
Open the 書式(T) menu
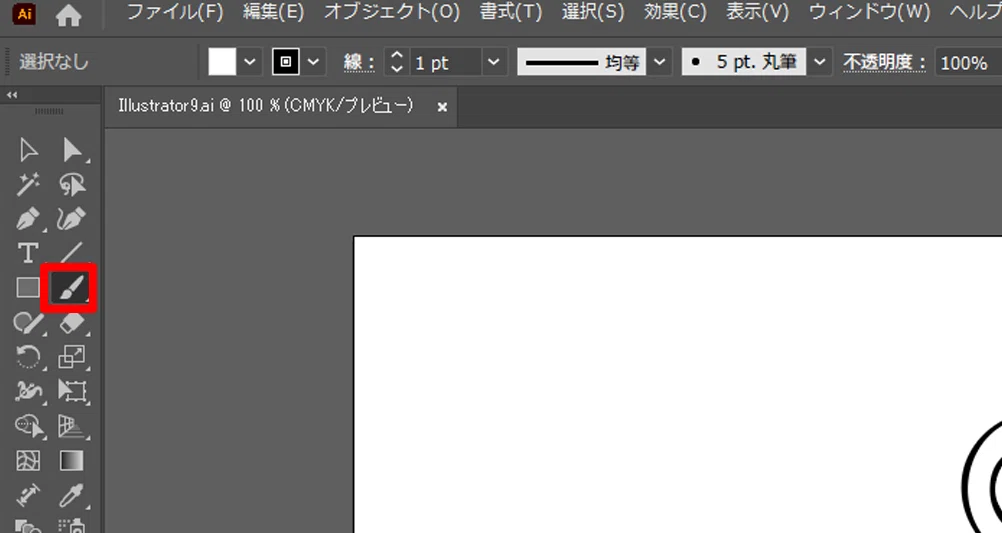coord(511,12)
